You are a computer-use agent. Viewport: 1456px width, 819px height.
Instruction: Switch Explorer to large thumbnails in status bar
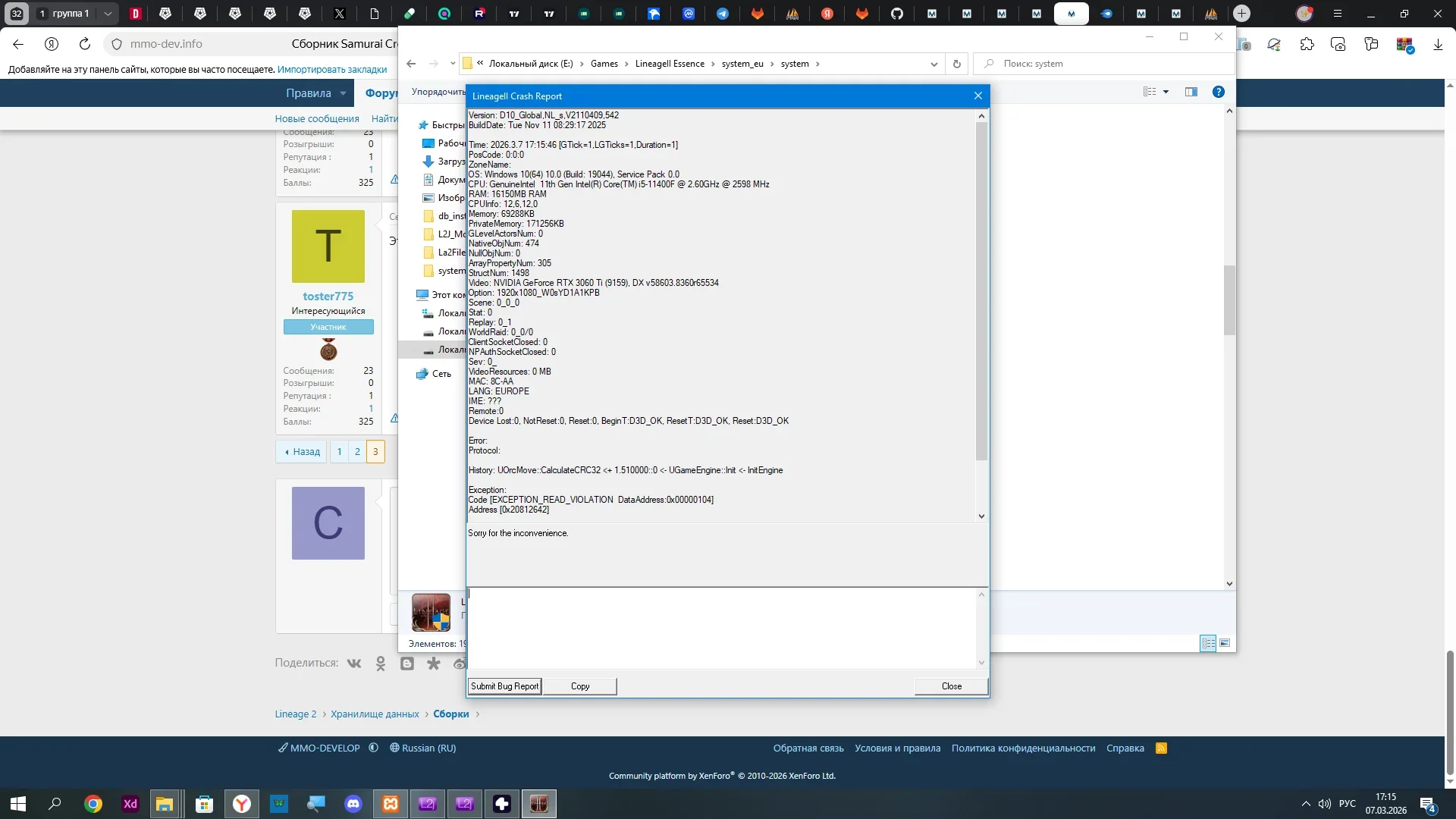[1225, 643]
